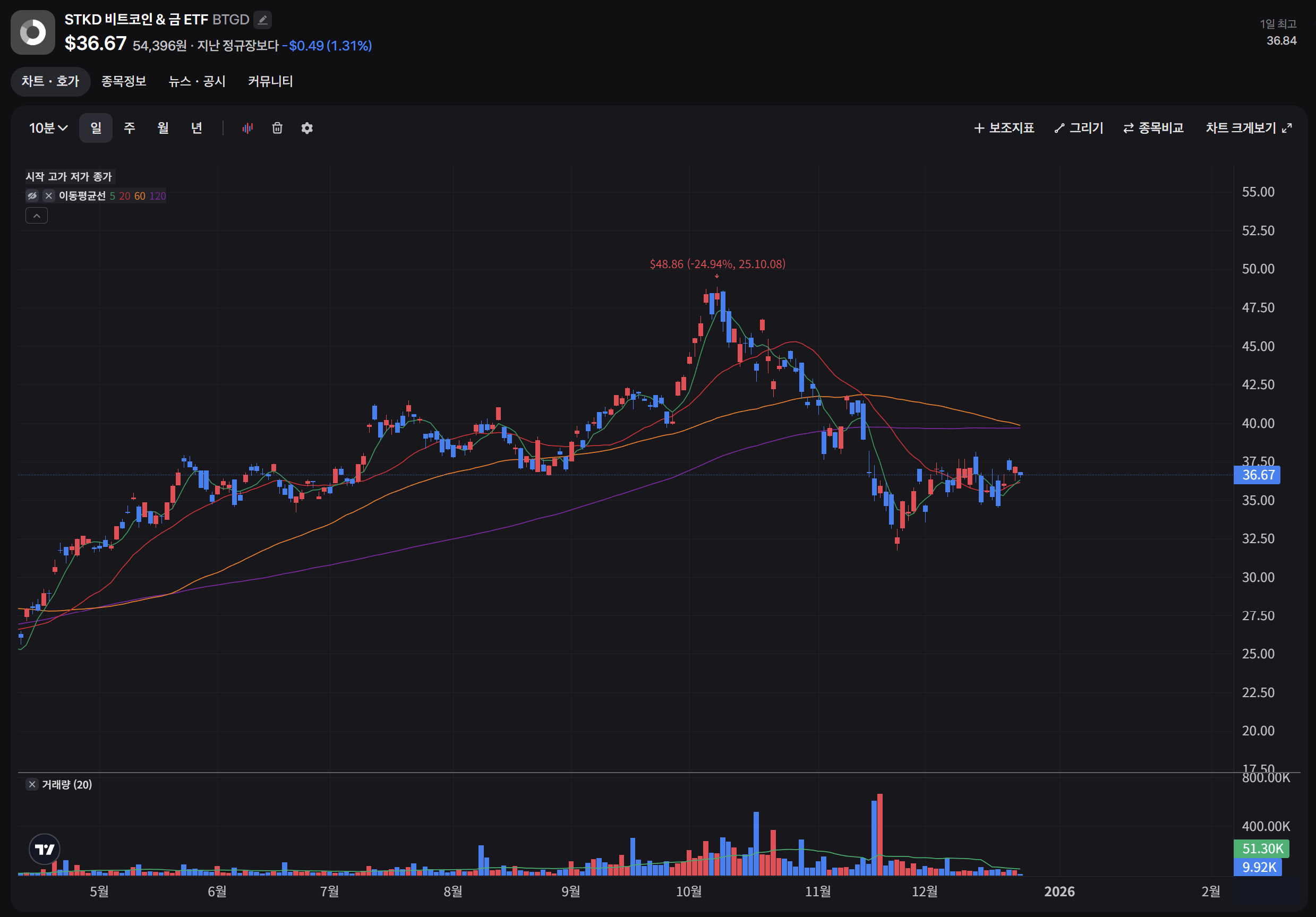Viewport: 1316px width, 917px height.
Task: Click the purple 120 moving average color
Action: pos(158,196)
